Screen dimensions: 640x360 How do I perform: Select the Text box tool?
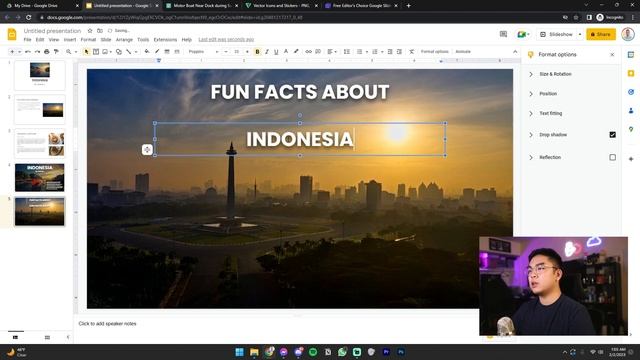click(96, 52)
